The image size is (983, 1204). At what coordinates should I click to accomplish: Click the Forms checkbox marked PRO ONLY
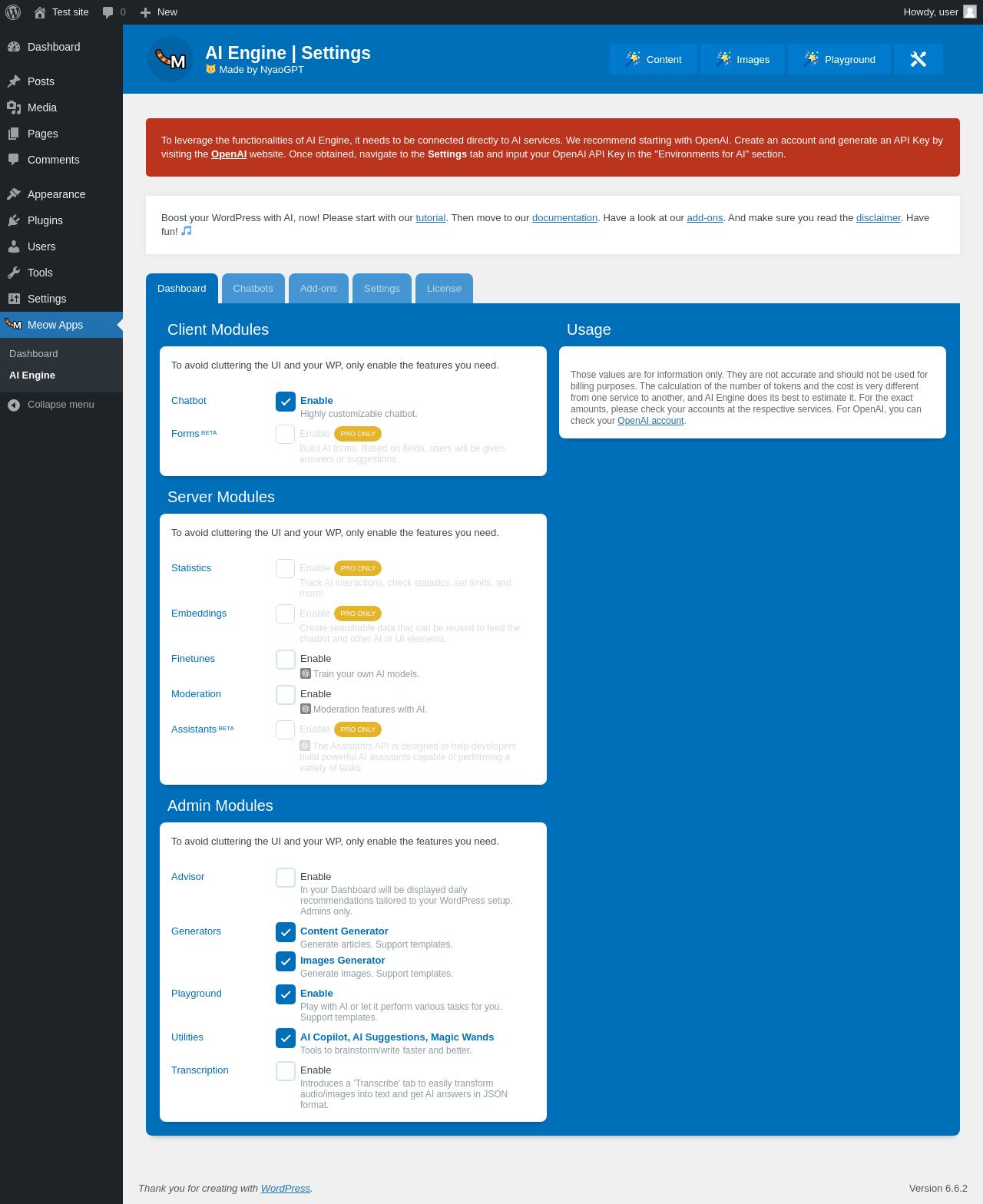coord(286,435)
